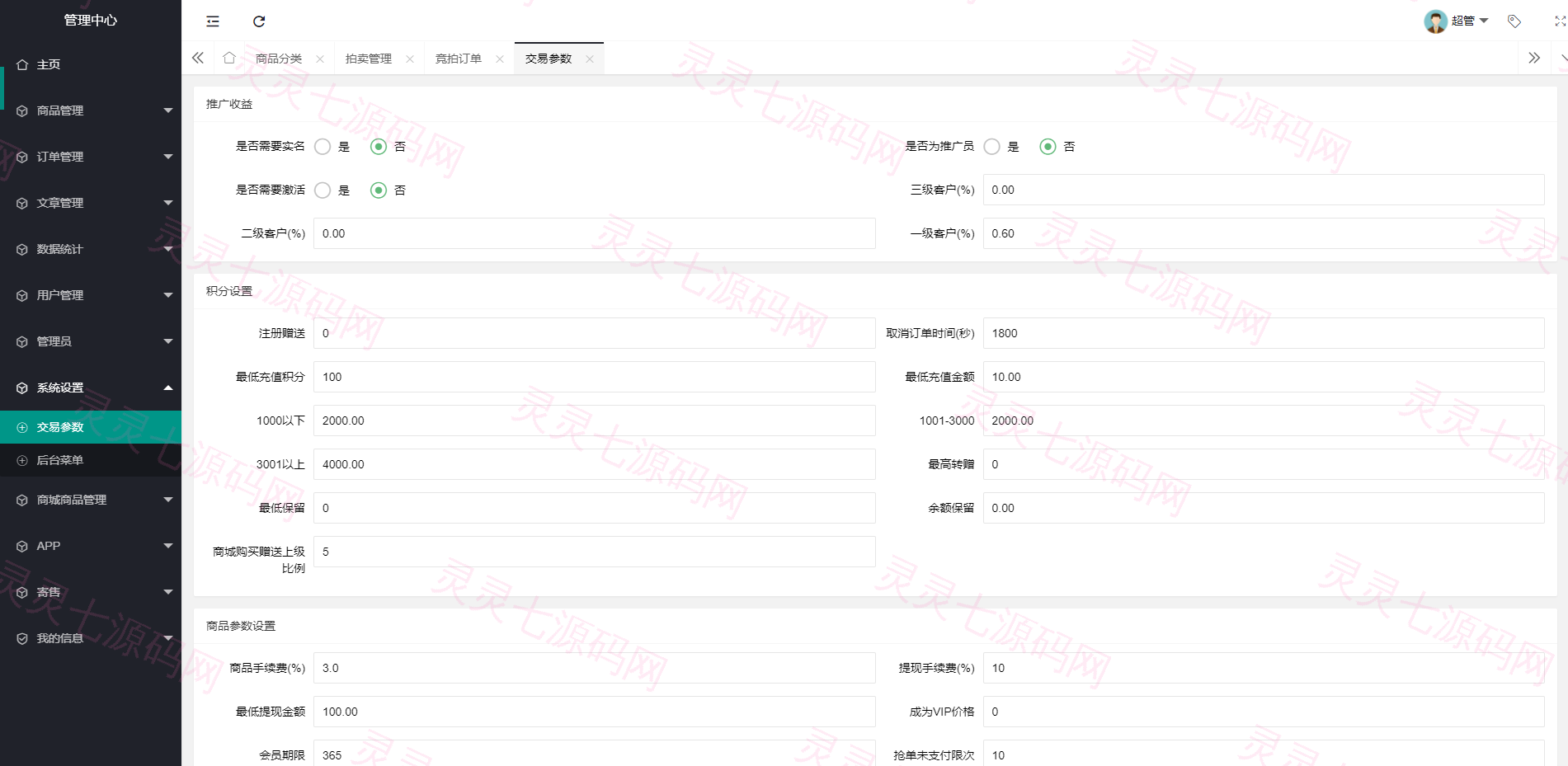Collapse the 系统设置 sidebar menu
Screen dimensions: 1568x766
tap(91, 388)
